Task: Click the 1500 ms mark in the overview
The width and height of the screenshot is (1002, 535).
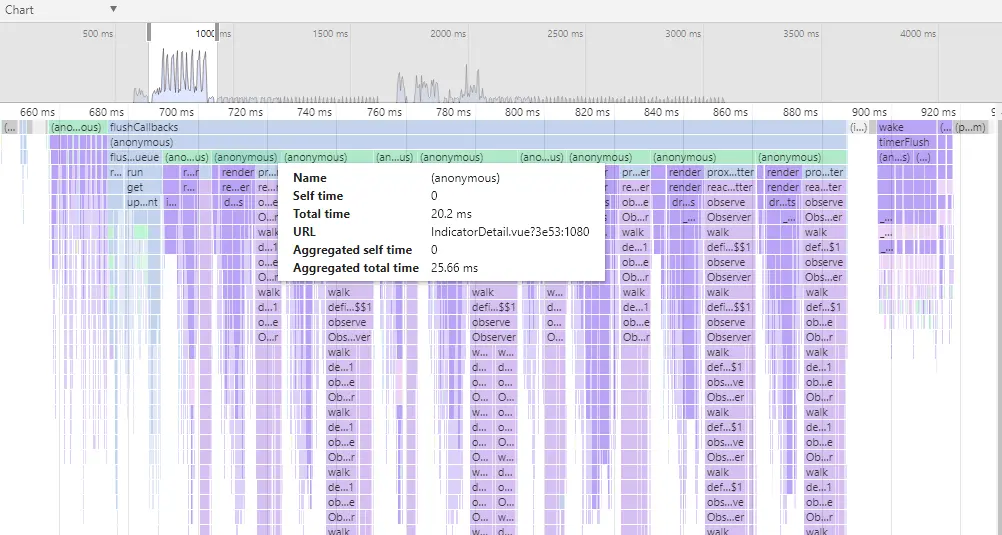Action: (x=330, y=33)
